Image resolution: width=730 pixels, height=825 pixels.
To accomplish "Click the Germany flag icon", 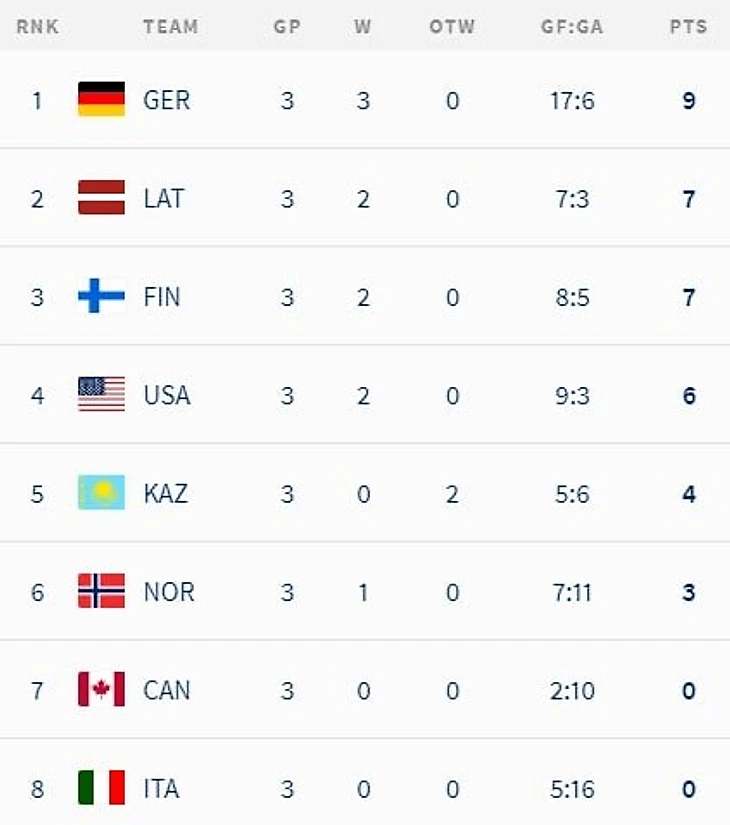I will [x=102, y=98].
